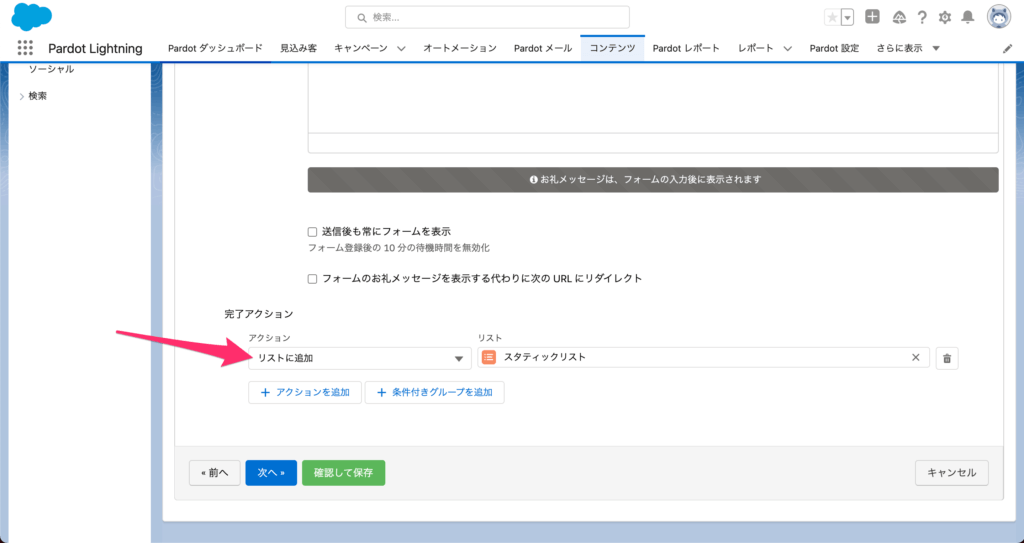Viewport: 1024px width, 543px height.
Task: Open the favorites list dropdown arrow
Action: click(847, 18)
